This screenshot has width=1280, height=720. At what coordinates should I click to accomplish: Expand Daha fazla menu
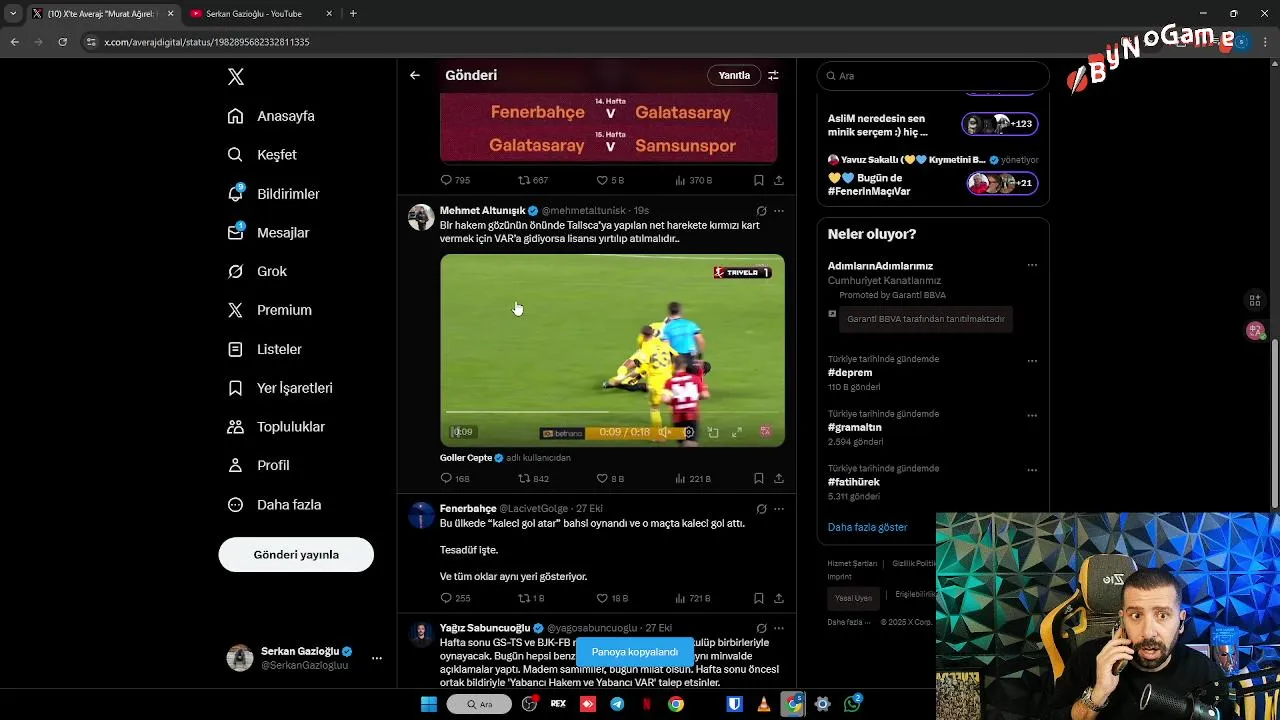pyautogui.click(x=274, y=505)
